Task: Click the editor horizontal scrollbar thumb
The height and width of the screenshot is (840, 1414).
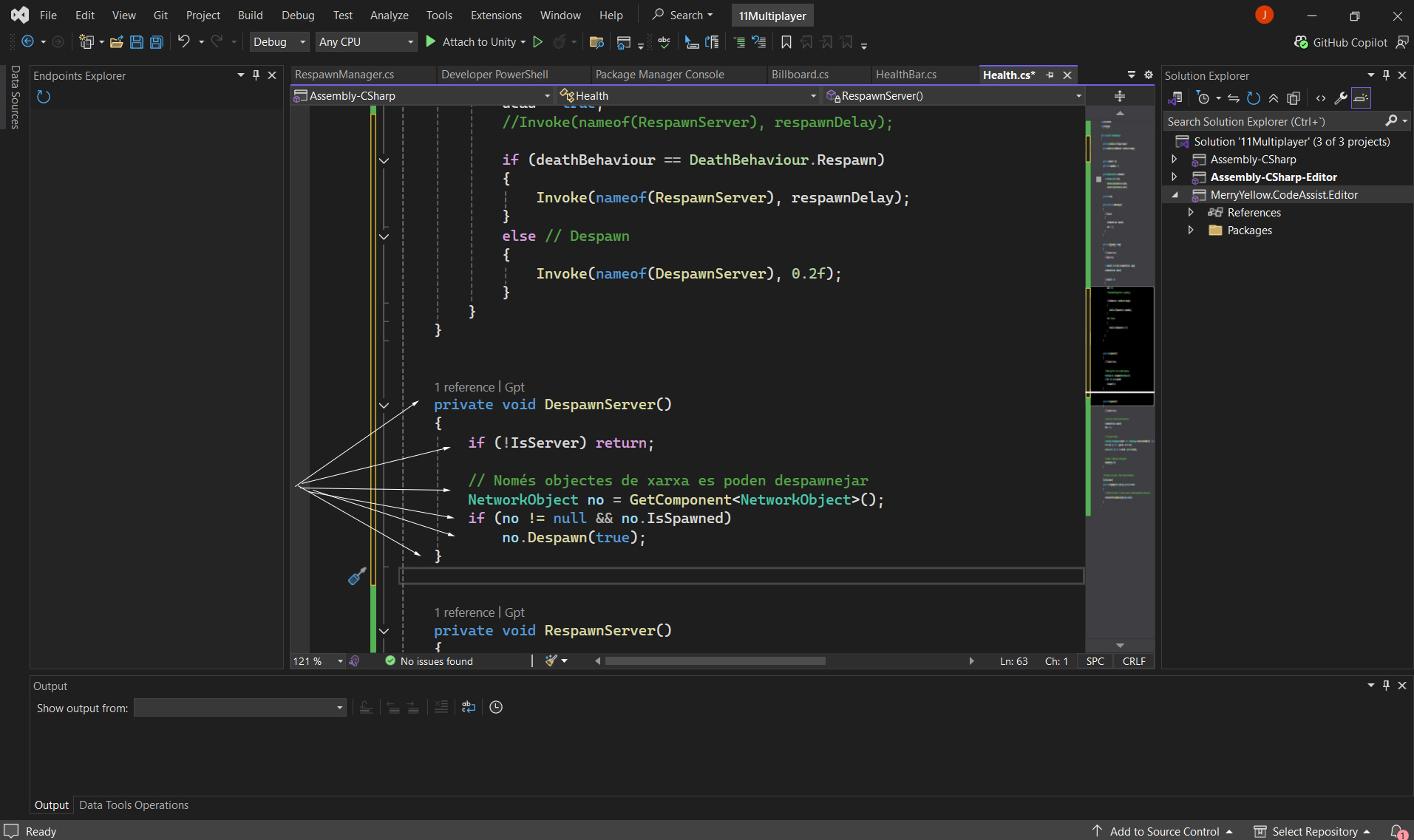Action: click(x=715, y=661)
